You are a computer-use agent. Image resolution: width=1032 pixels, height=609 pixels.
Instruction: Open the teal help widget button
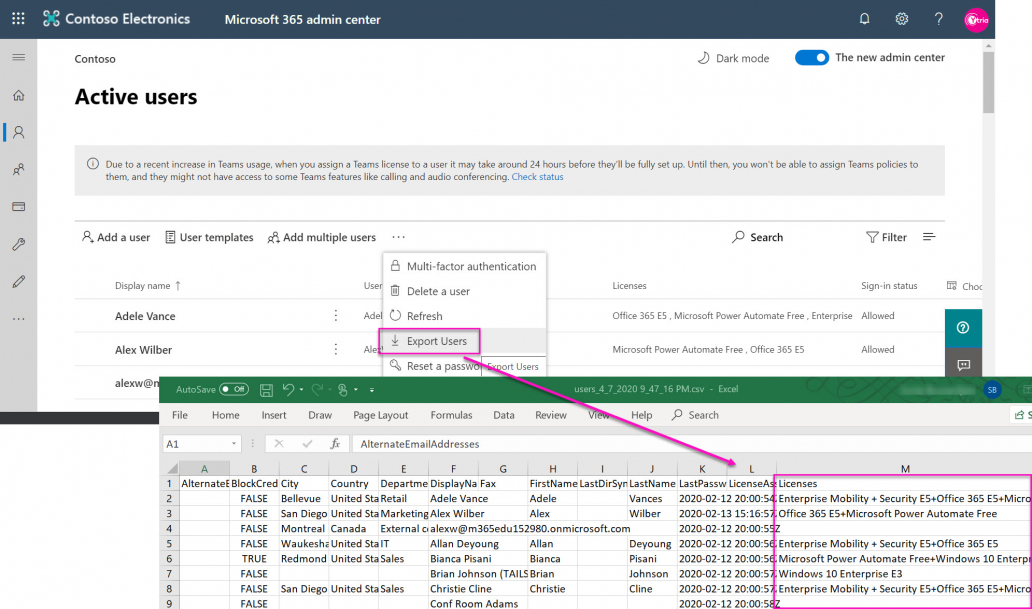(x=963, y=327)
